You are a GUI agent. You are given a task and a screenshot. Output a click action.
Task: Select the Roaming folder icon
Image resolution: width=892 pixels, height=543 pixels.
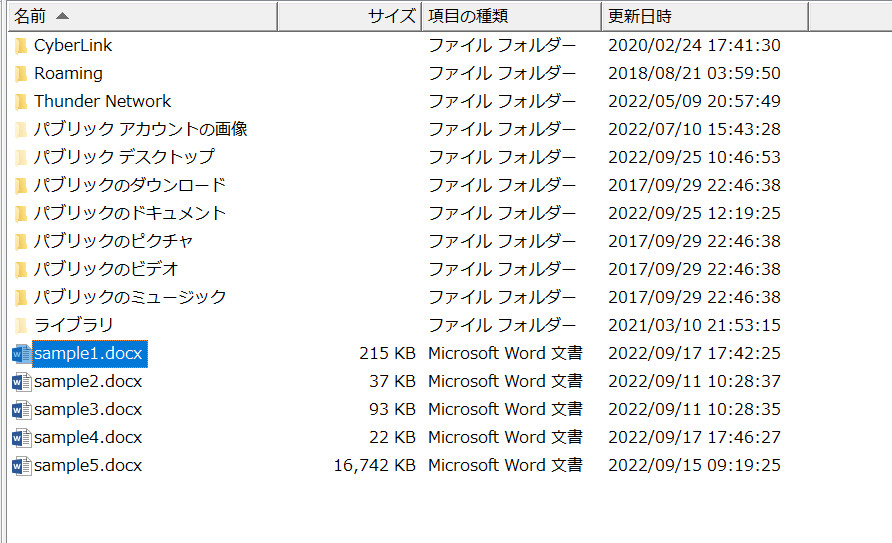[x=21, y=74]
